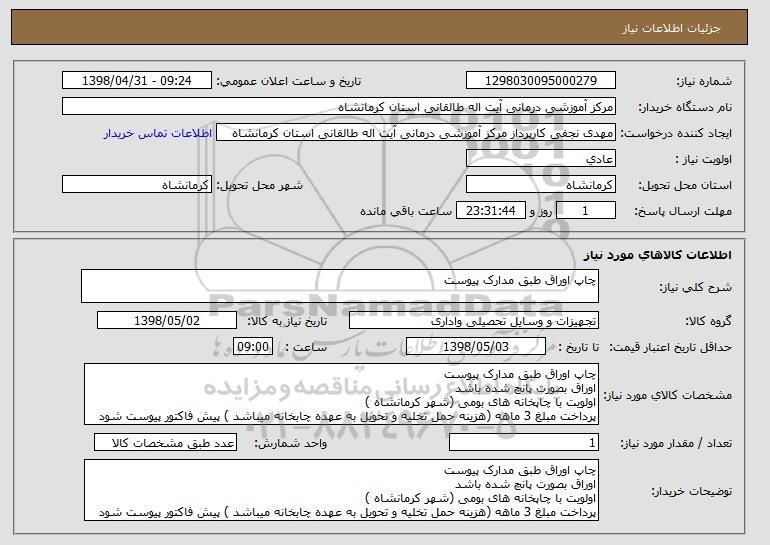Click the announcement date field 1398/04/31 - 09:24
The height and width of the screenshot is (545, 770).
(137, 81)
